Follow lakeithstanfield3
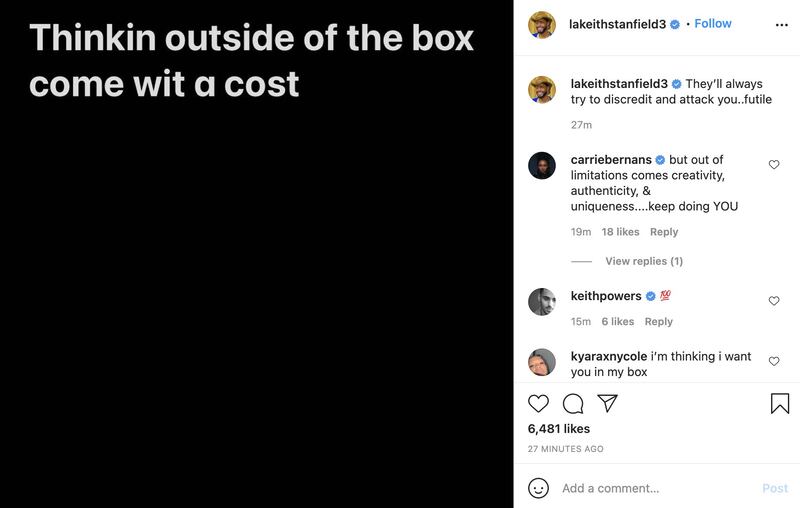Image resolution: width=800 pixels, height=508 pixels. (x=713, y=24)
